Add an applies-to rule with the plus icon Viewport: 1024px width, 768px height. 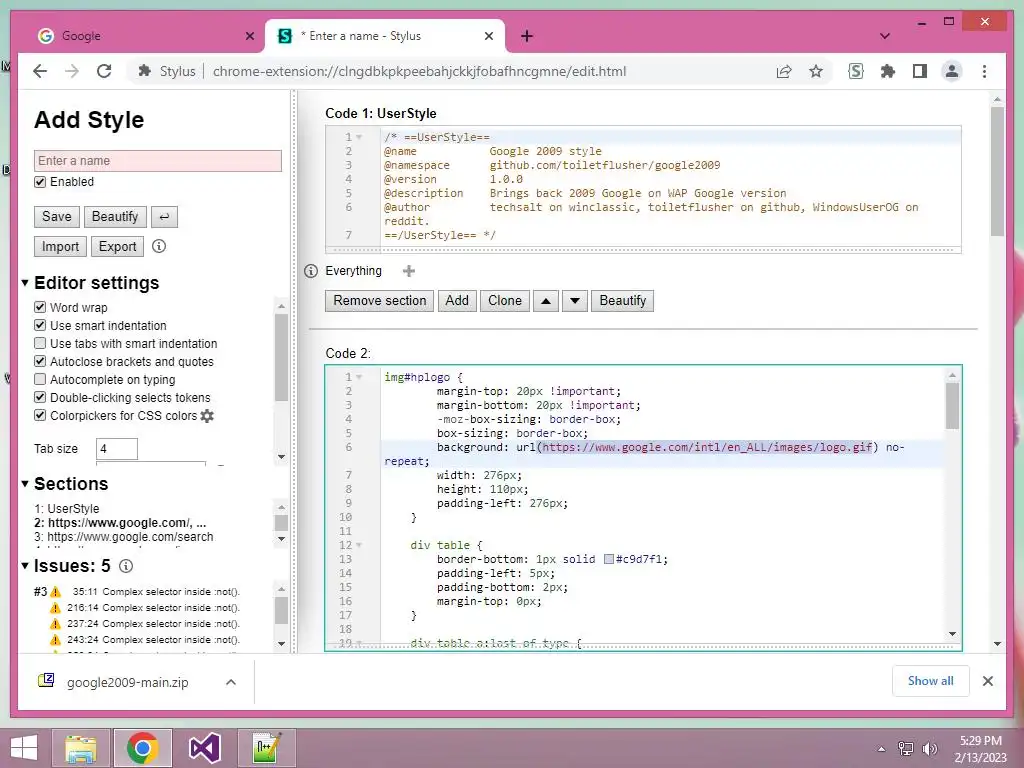[x=409, y=271]
